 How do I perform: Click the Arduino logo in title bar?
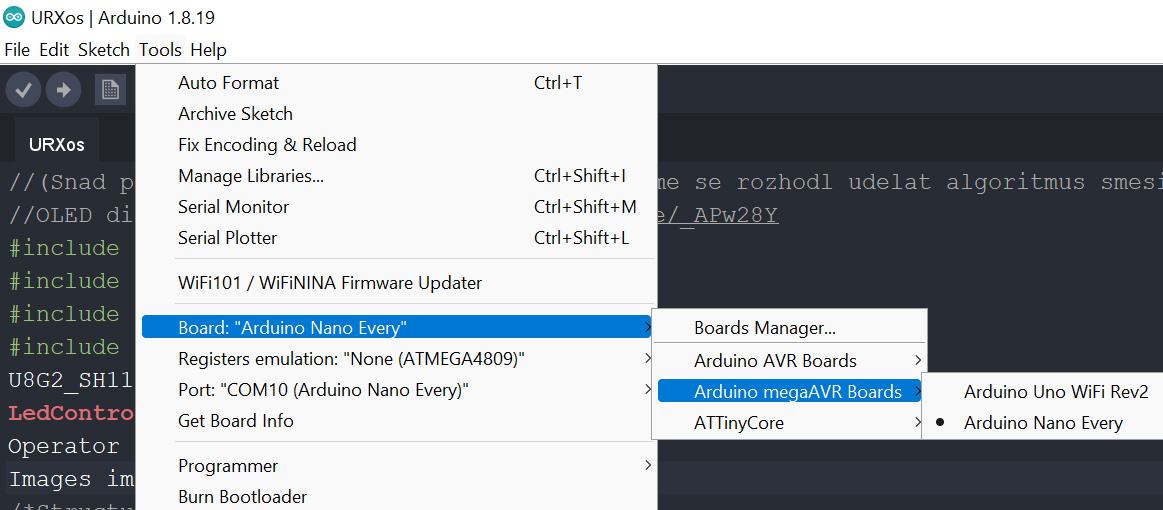(x=14, y=18)
